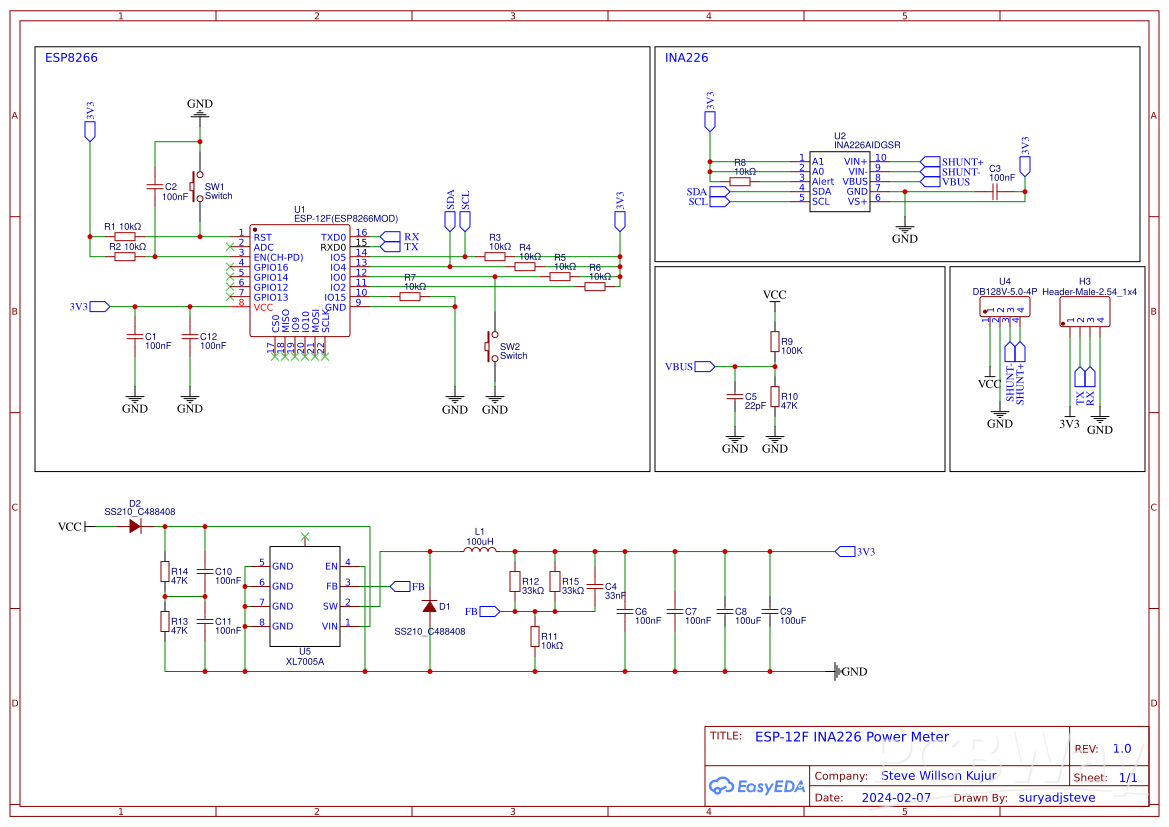Select the U4 DB128V terminal block

click(1004, 310)
